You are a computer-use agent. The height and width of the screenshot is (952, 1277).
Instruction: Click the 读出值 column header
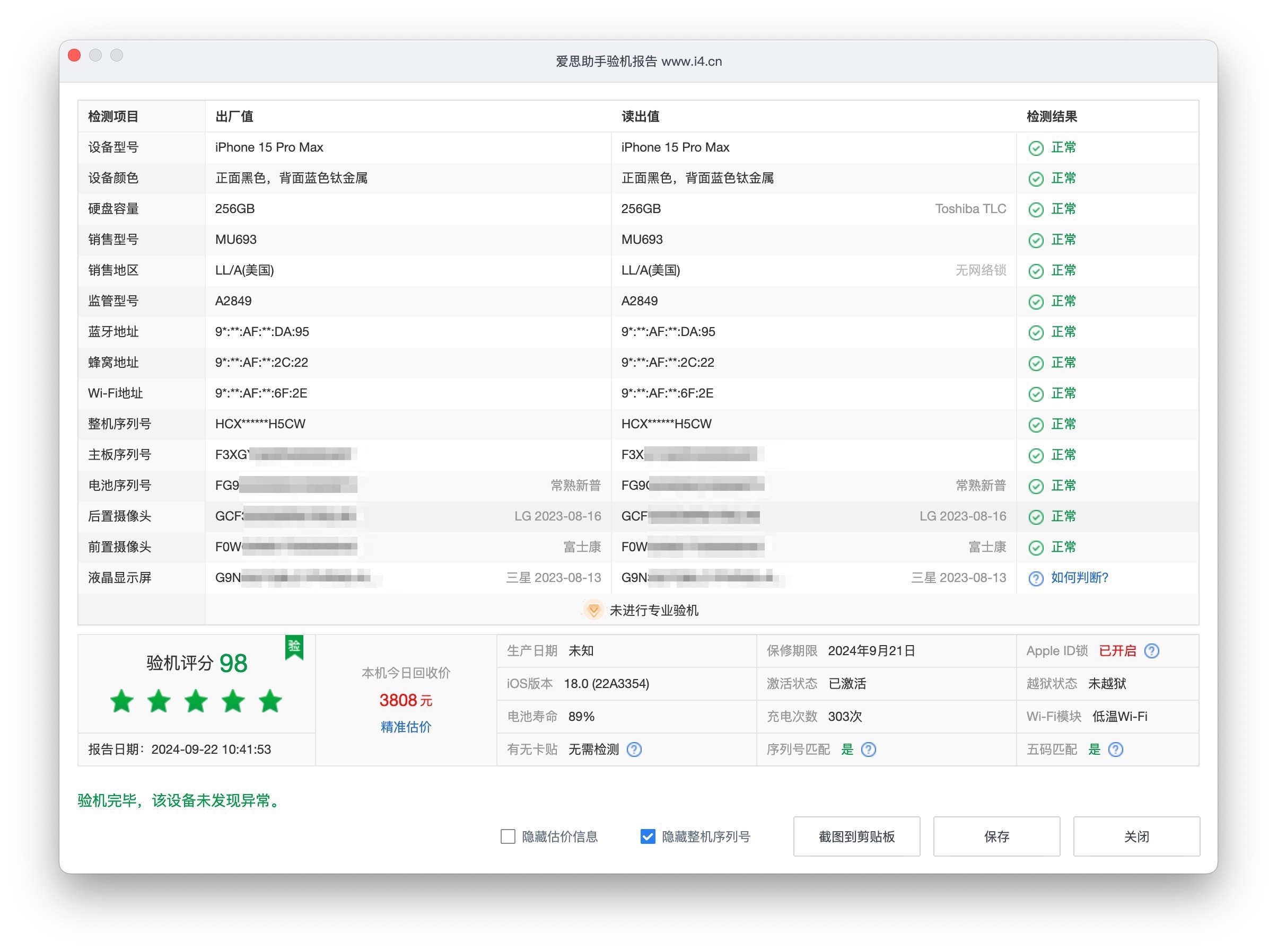(x=640, y=117)
